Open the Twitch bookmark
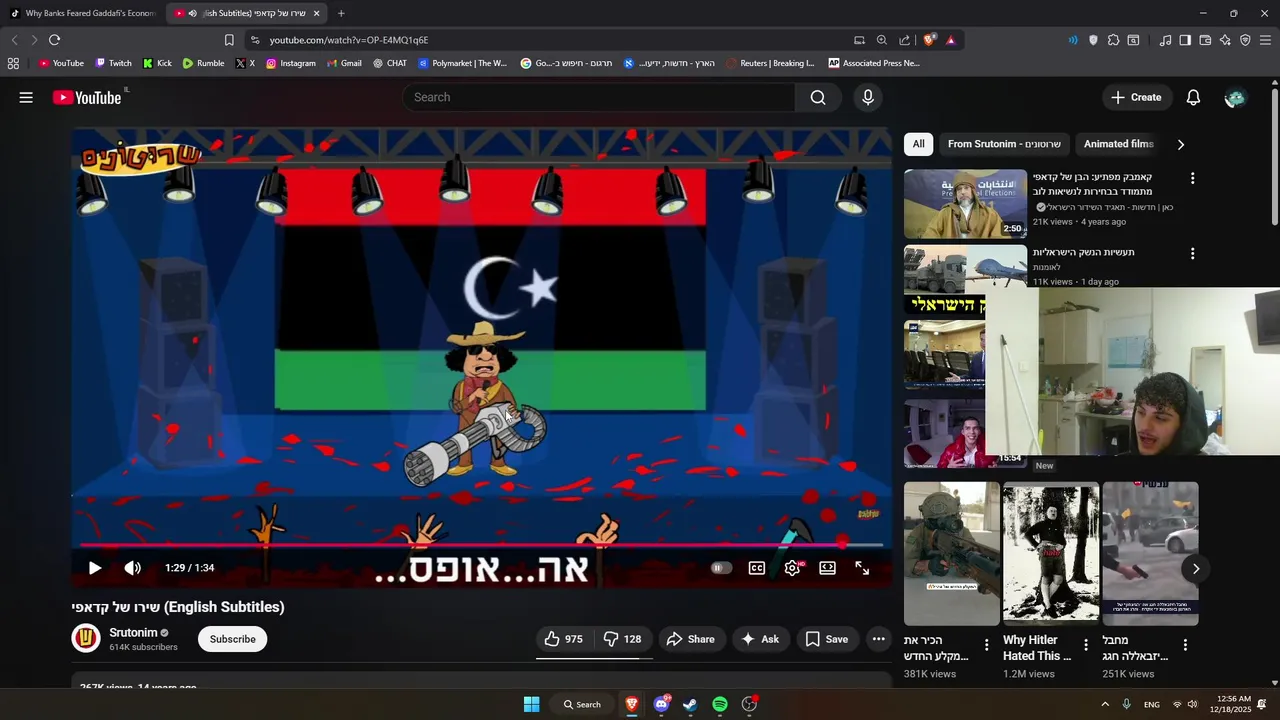The width and height of the screenshot is (1280, 720). pyautogui.click(x=113, y=63)
